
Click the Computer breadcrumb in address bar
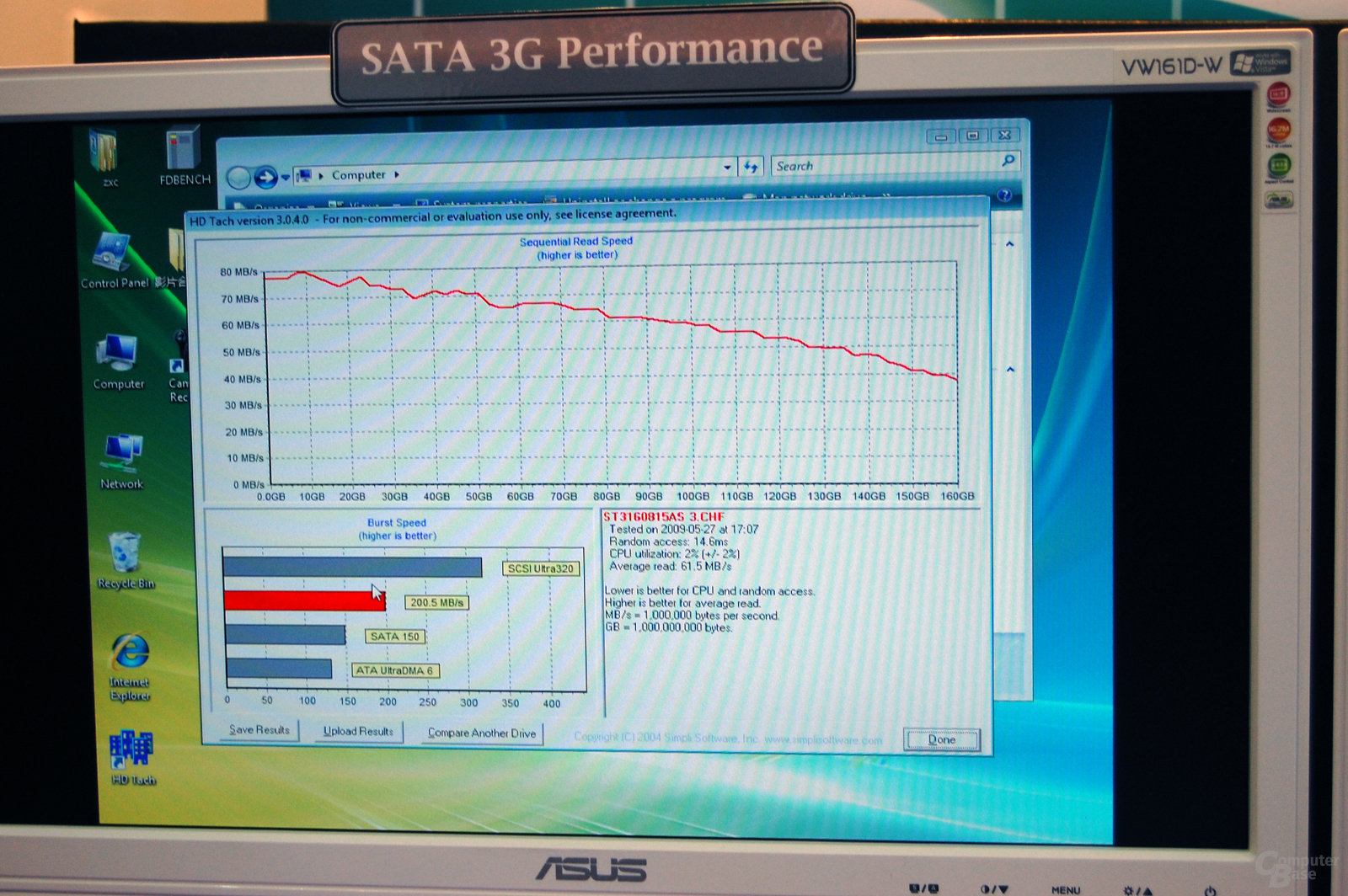click(358, 175)
